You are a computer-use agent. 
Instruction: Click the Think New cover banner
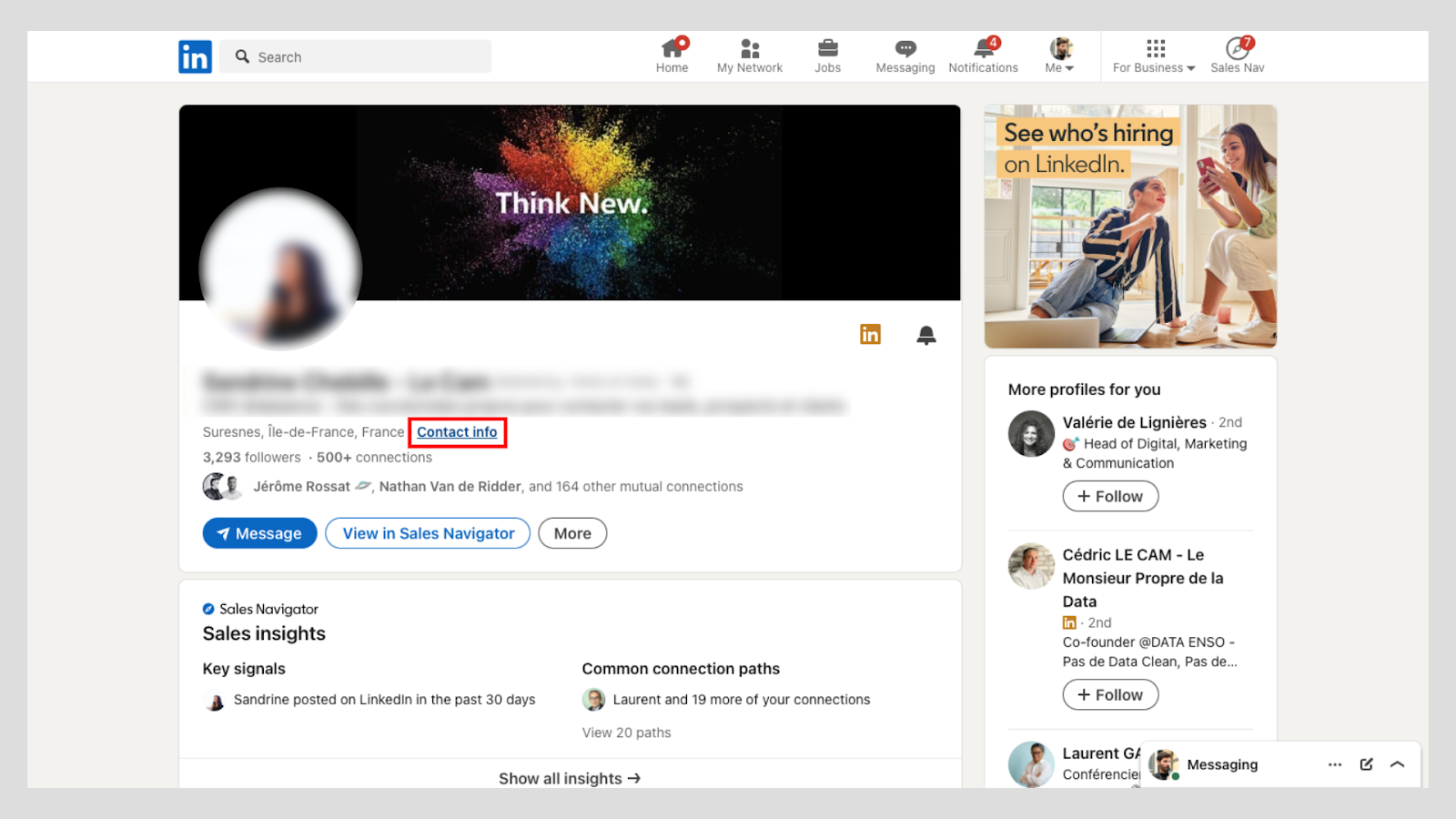coord(570,202)
